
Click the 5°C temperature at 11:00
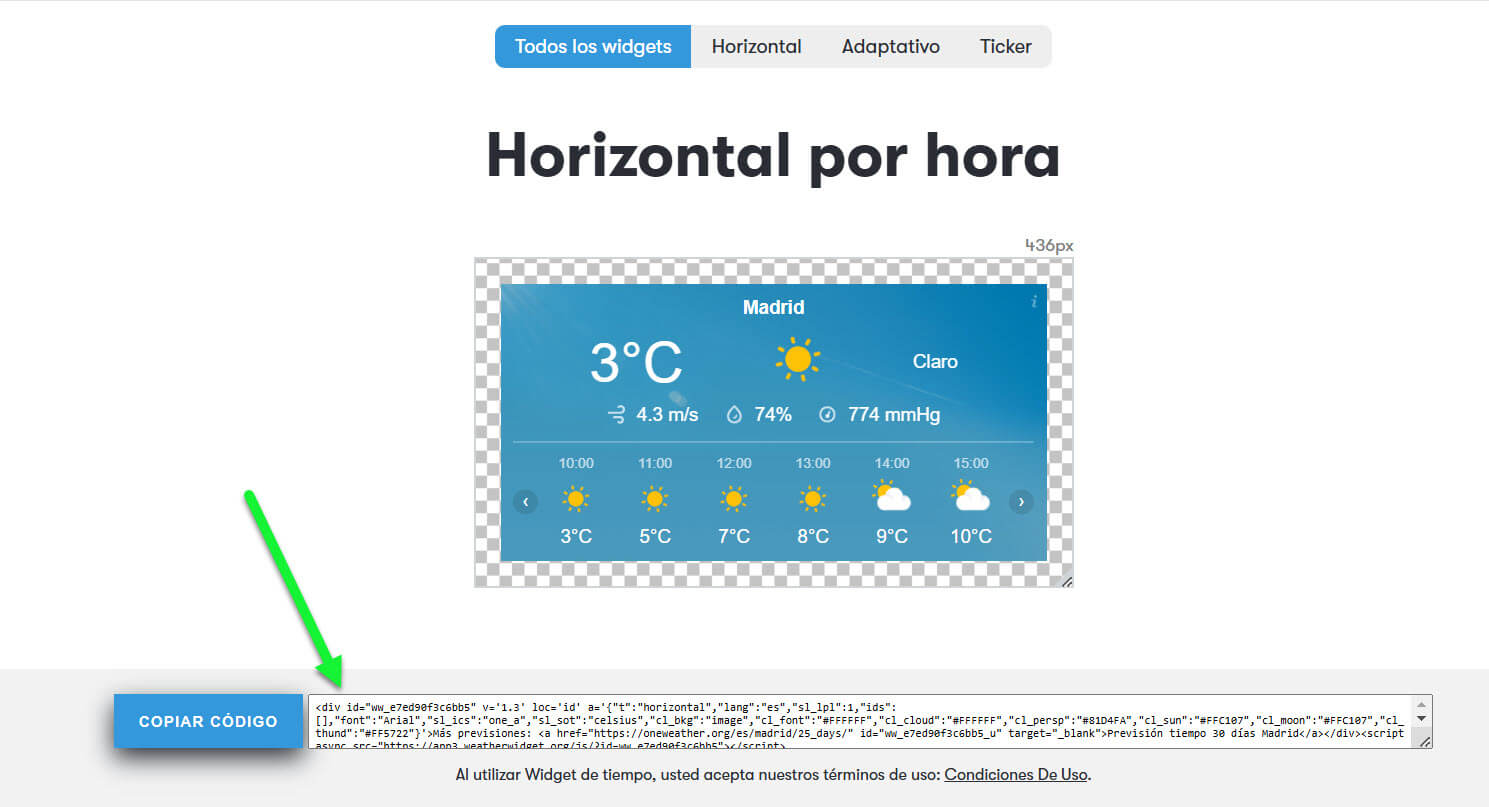pyautogui.click(x=655, y=537)
